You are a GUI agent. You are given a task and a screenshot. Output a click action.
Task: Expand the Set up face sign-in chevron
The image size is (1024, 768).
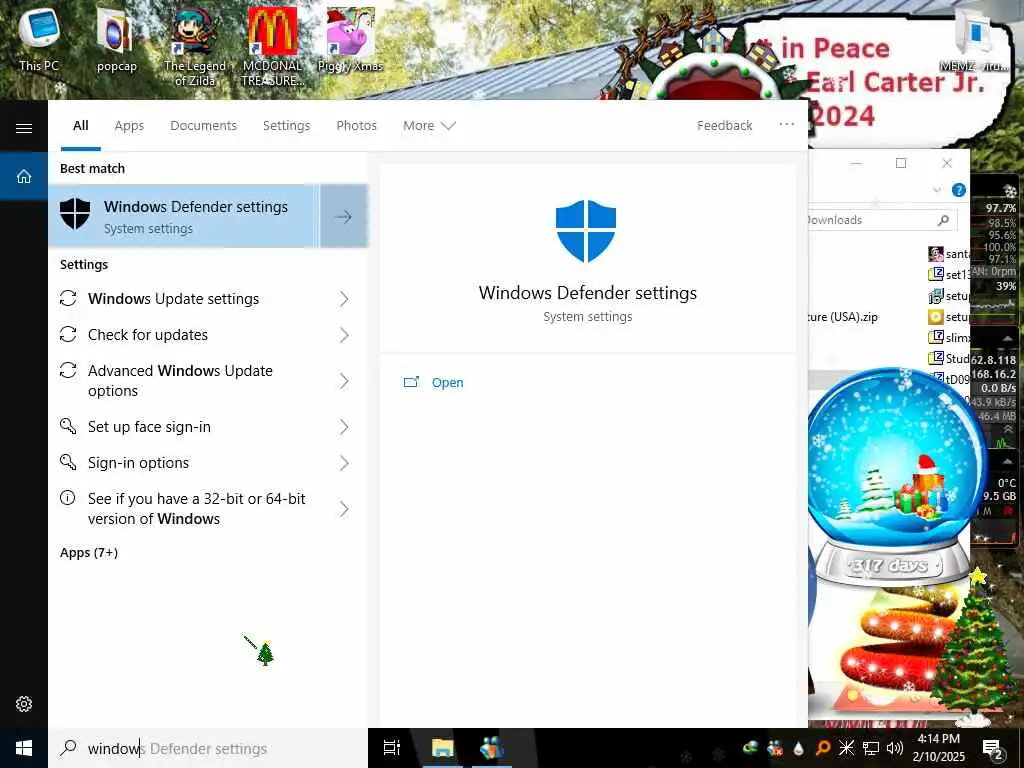pos(344,427)
